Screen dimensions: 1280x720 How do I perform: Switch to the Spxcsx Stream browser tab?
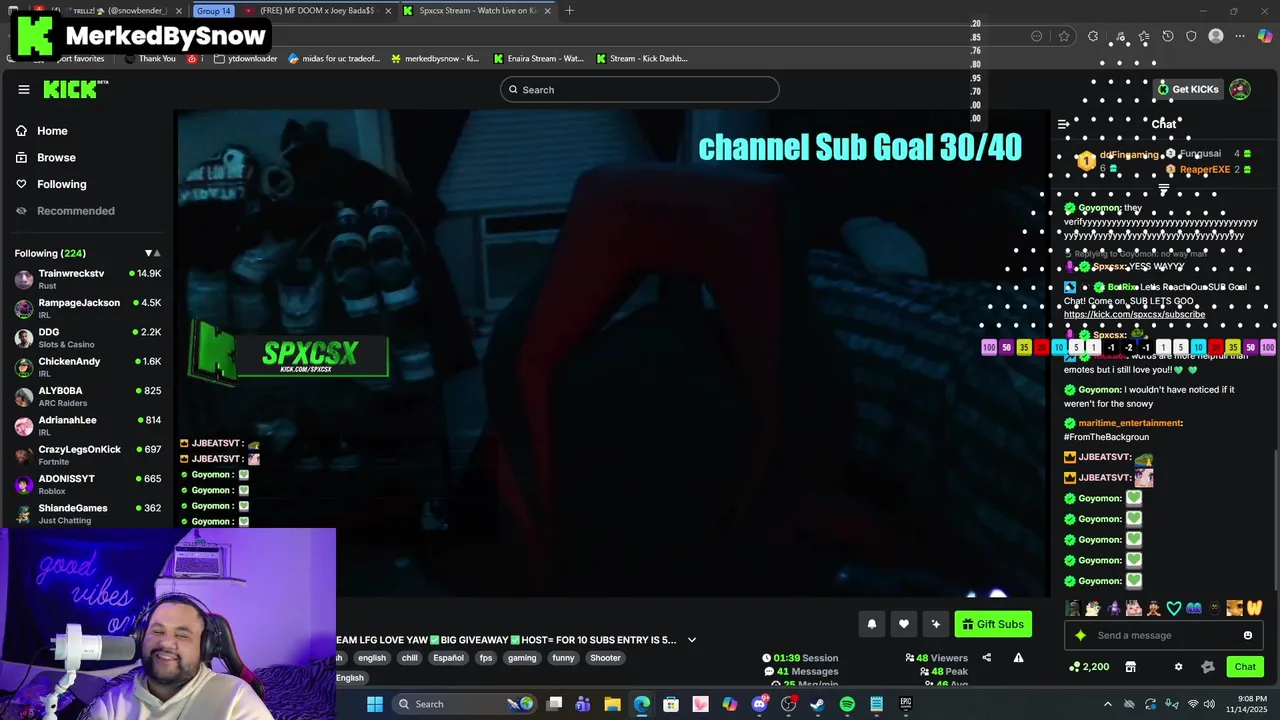477,11
